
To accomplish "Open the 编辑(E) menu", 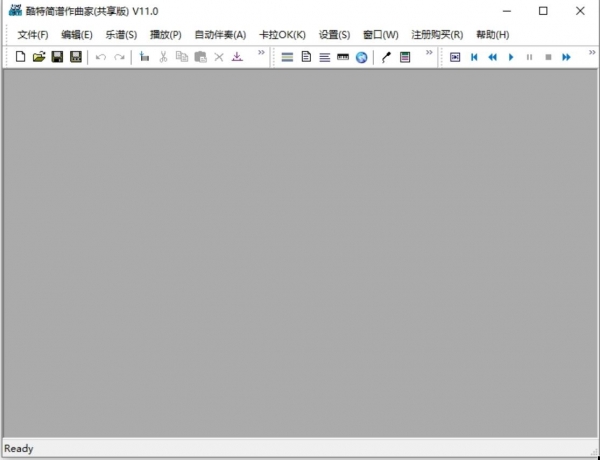I will [77, 35].
